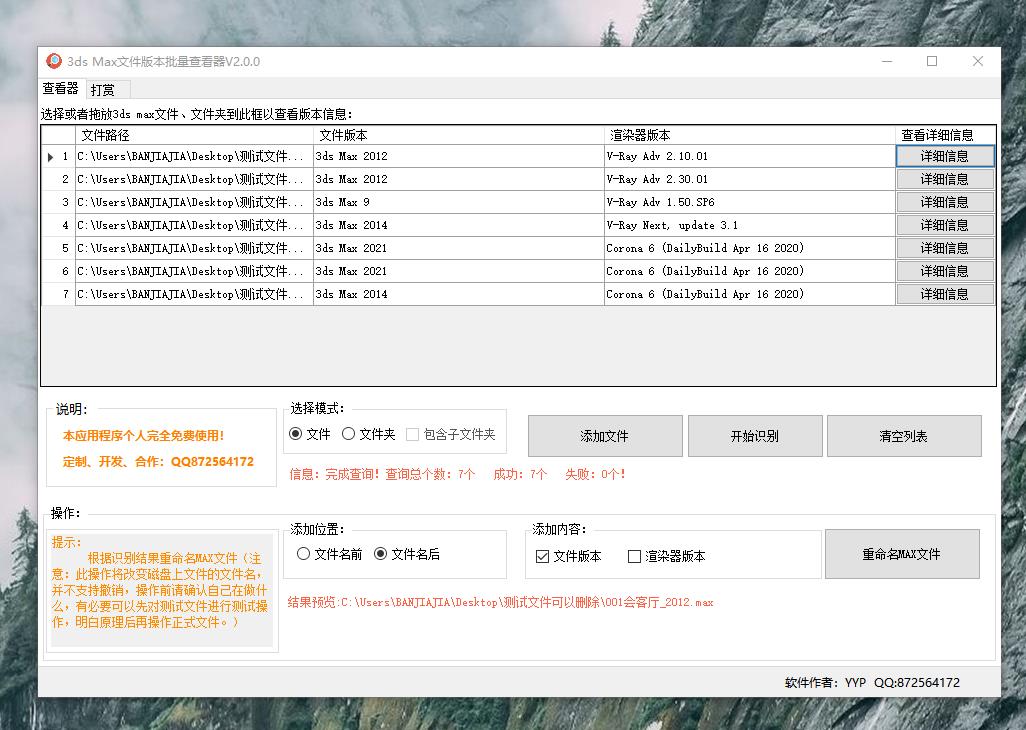The height and width of the screenshot is (730, 1026).
Task: Click 3ds Max 2012 cell in row 1
Action: pos(459,156)
